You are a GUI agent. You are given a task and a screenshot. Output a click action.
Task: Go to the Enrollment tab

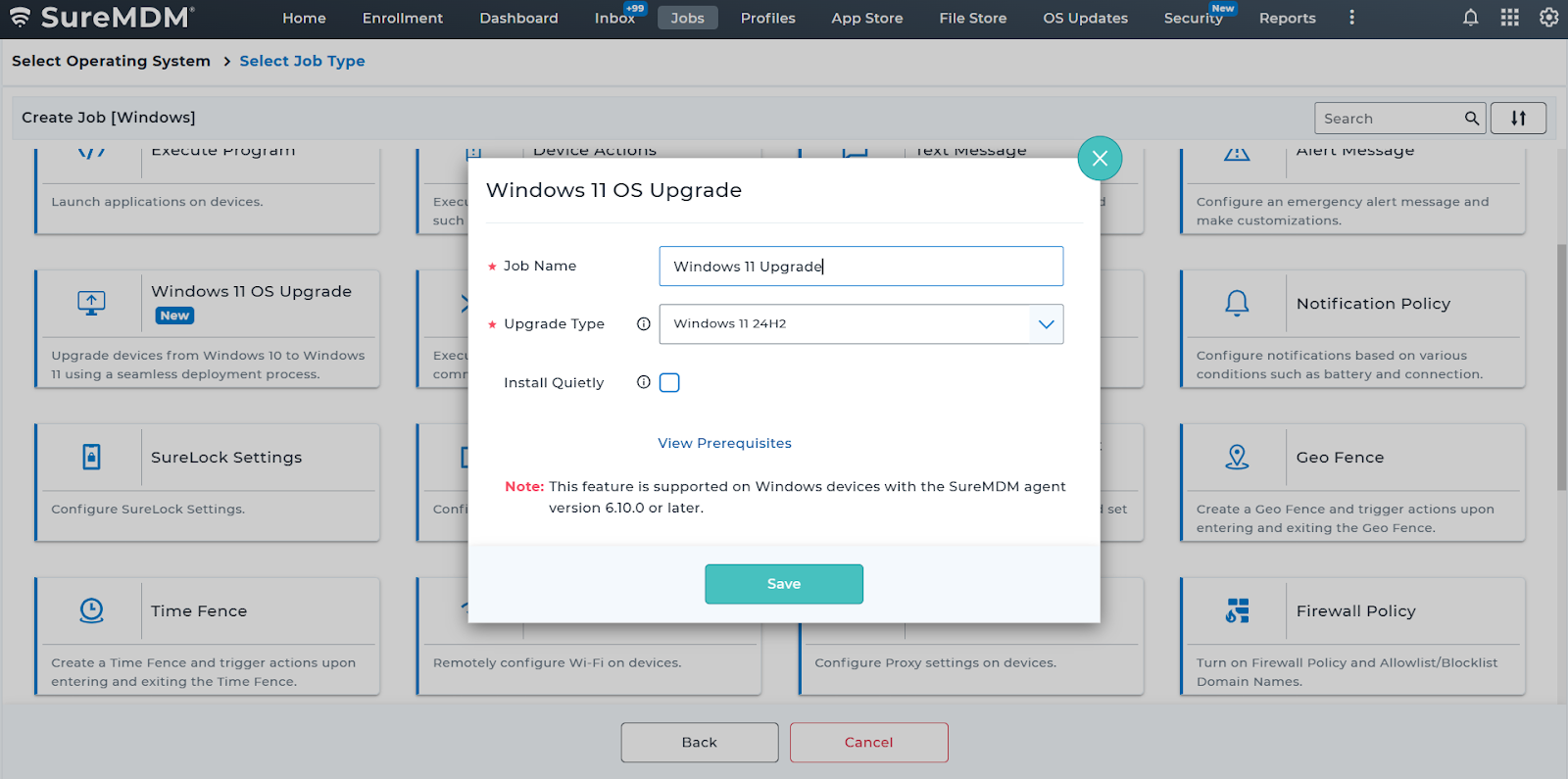402,18
